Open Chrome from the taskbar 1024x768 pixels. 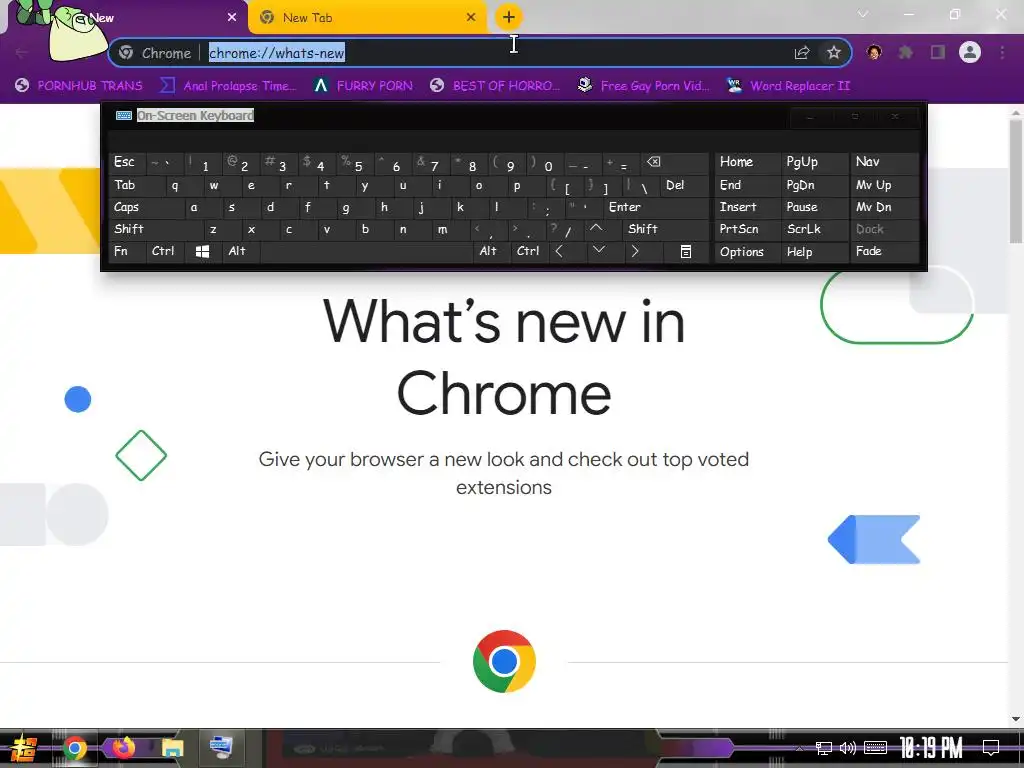coord(74,748)
